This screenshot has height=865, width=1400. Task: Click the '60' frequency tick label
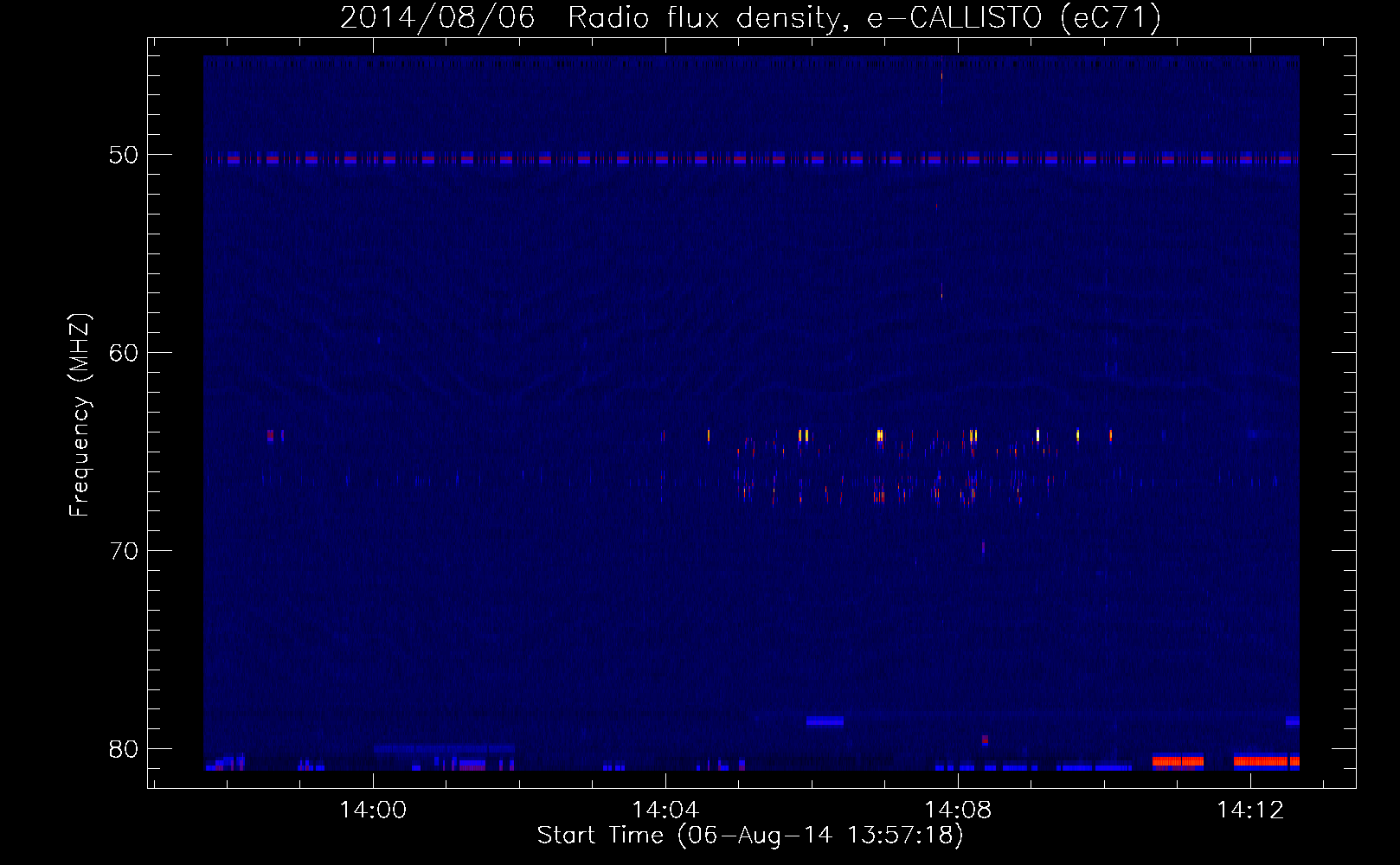[x=124, y=353]
